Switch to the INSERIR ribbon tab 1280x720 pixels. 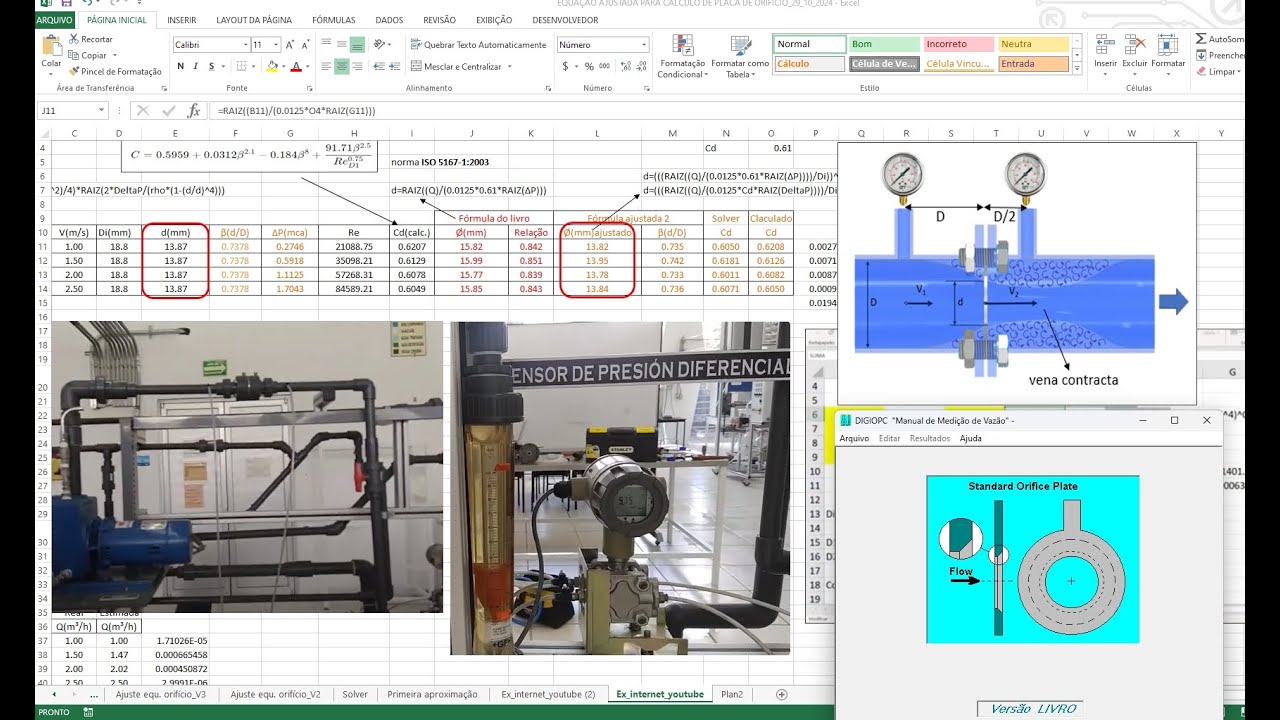click(x=182, y=20)
